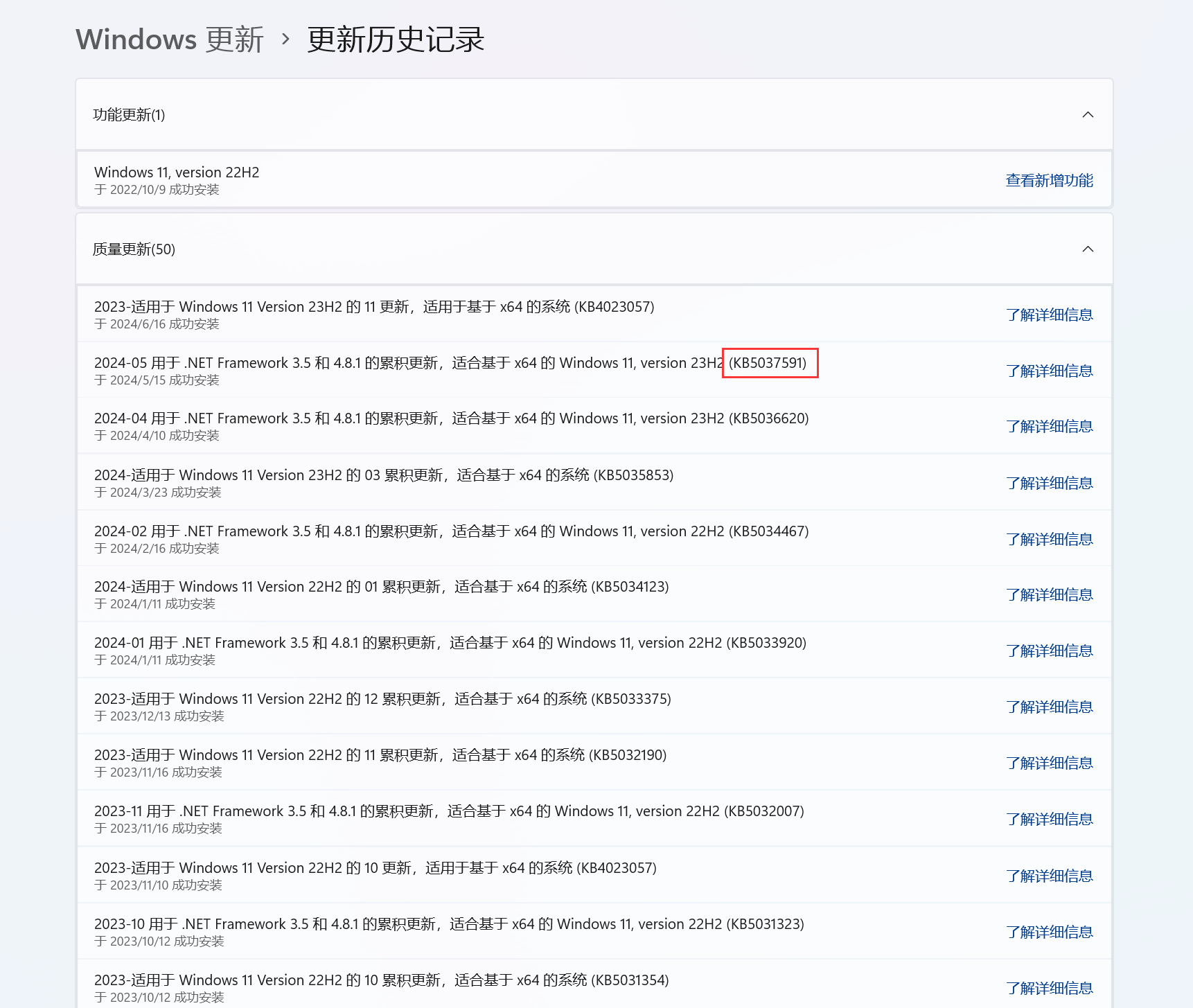Click the 于 2024/2/16 成功安装 date text
The width and height of the screenshot is (1193, 1008).
(157, 549)
